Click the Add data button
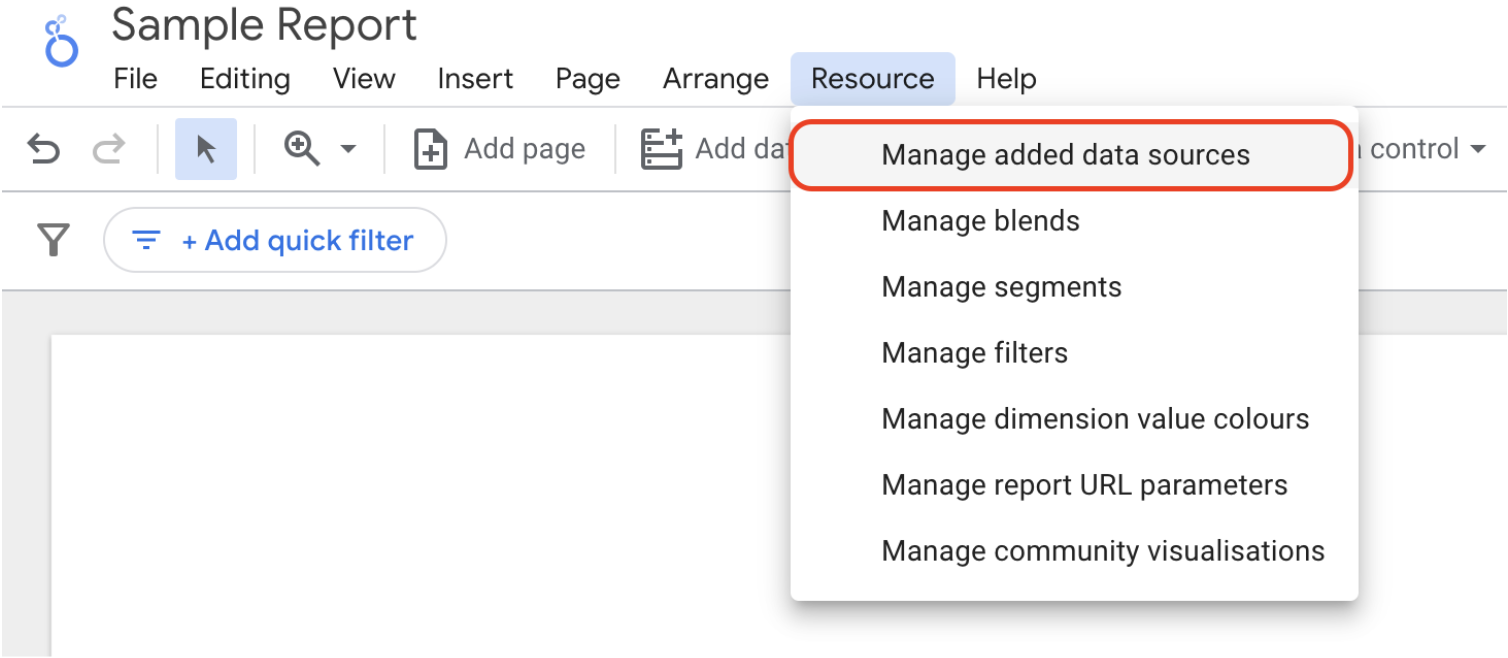 pyautogui.click(x=716, y=149)
